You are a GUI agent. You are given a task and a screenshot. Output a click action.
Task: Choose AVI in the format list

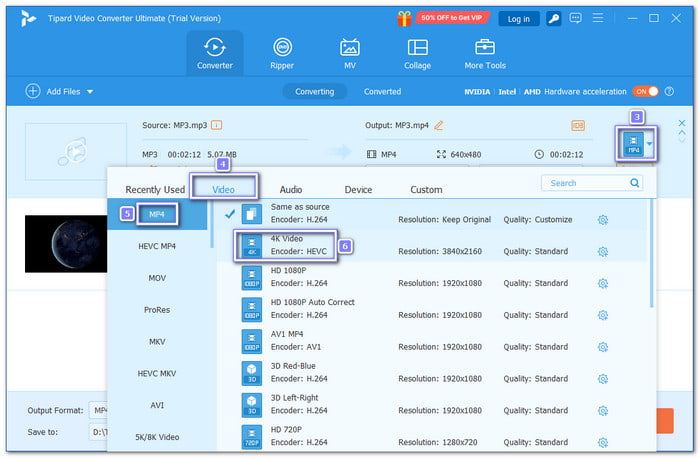tap(157, 405)
